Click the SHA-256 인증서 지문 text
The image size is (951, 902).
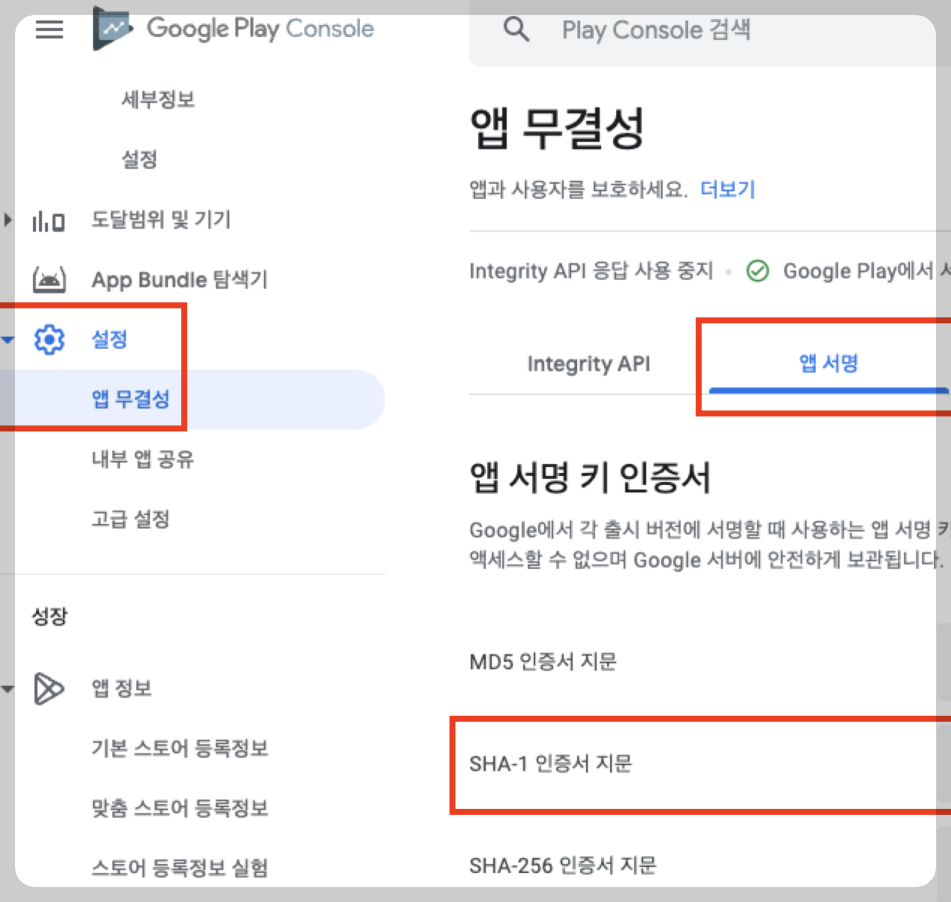(x=563, y=865)
